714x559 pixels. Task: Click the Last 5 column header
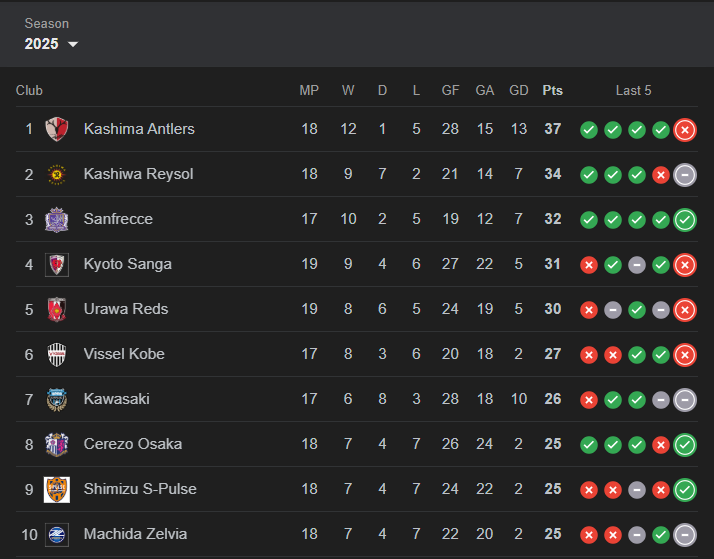pos(633,91)
